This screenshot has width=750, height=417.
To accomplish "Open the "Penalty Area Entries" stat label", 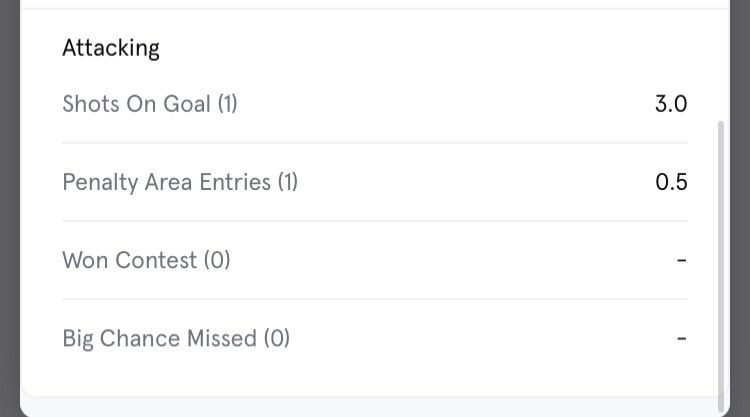I will pos(166,182).
